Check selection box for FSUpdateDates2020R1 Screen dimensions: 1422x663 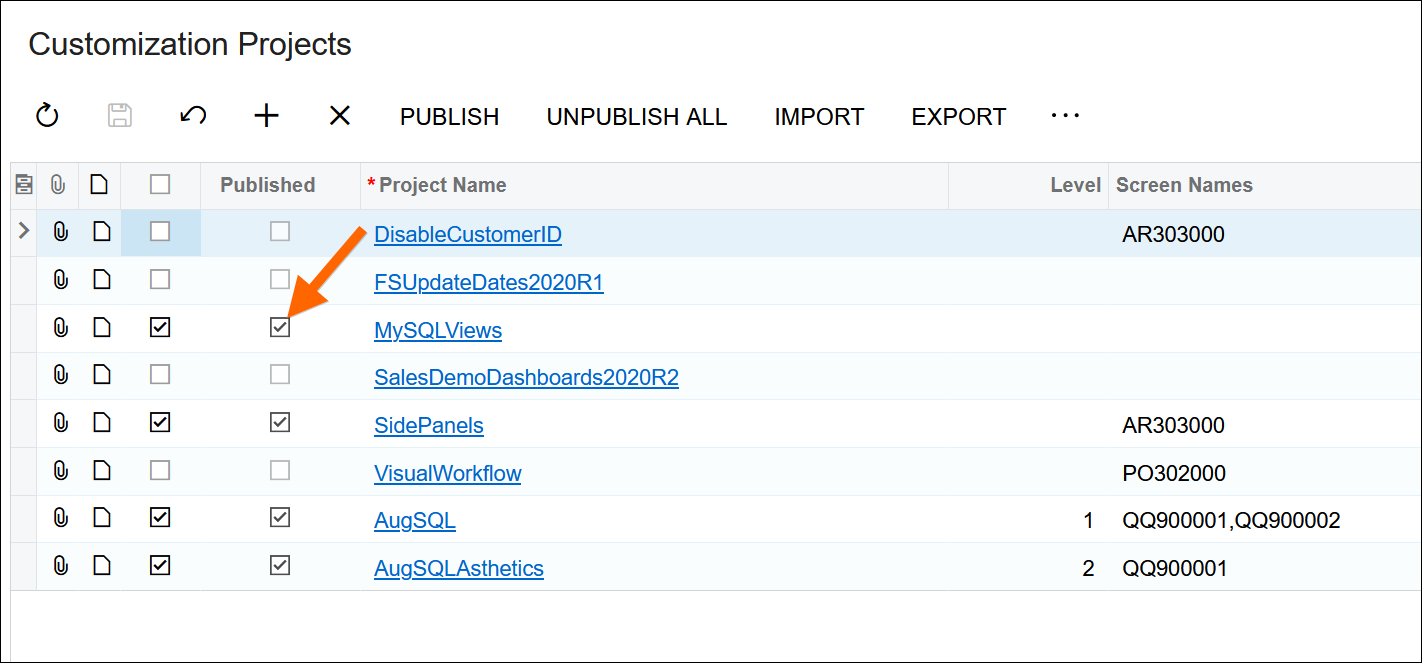point(160,279)
